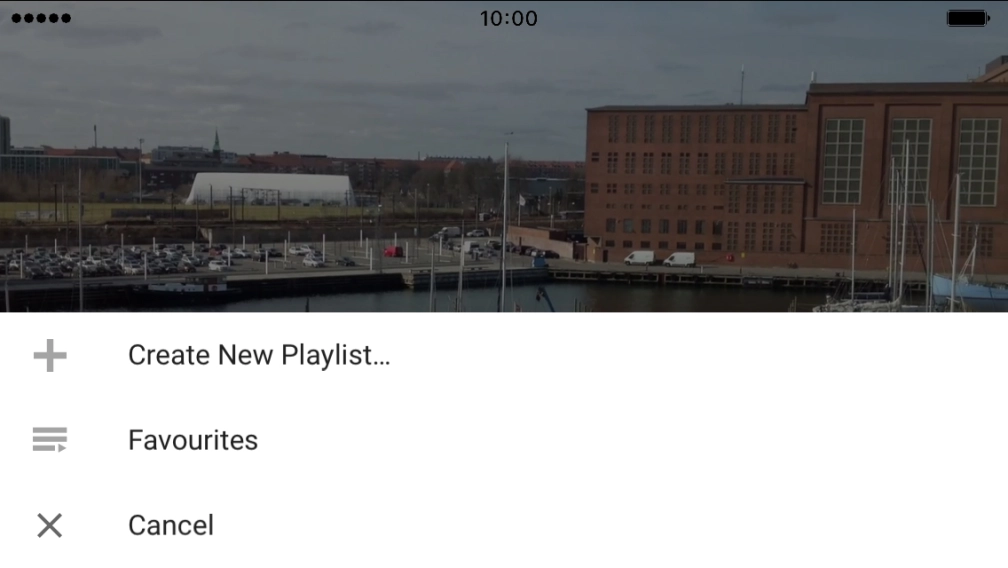The width and height of the screenshot is (1008, 568).
Task: Tap the two white vans in video
Action: [x=660, y=258]
